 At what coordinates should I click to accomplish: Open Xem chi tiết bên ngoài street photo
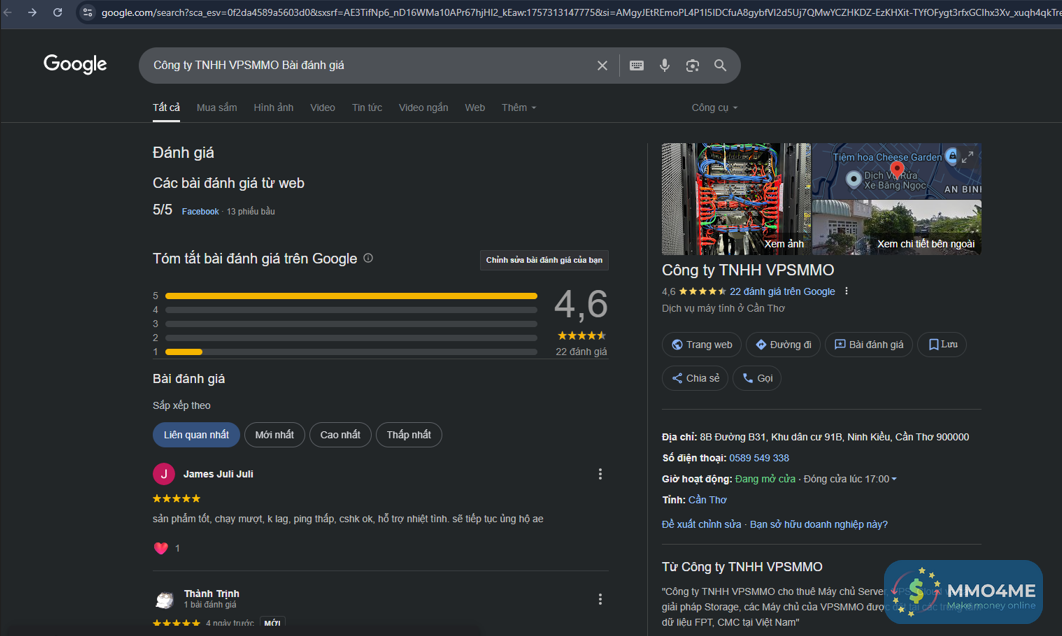click(x=896, y=228)
